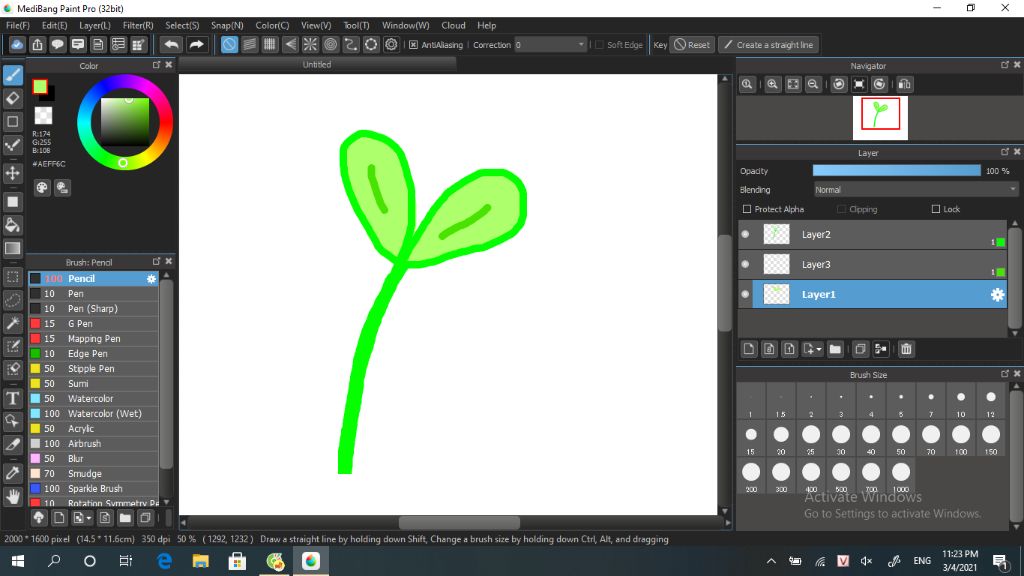Click the Reset key button
1024x576 pixels.
pos(692,45)
